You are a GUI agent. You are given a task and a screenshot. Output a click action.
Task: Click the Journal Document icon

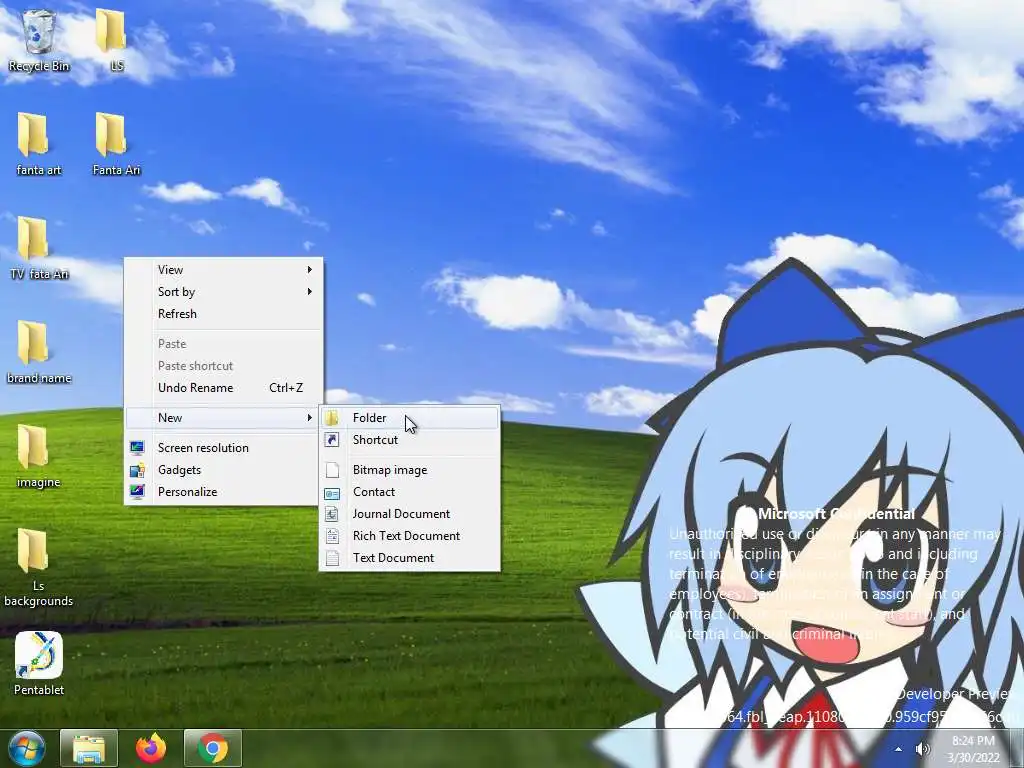(x=332, y=514)
